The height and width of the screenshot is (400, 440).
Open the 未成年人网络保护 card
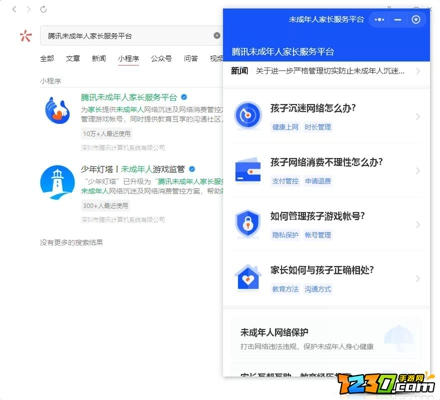[326, 338]
